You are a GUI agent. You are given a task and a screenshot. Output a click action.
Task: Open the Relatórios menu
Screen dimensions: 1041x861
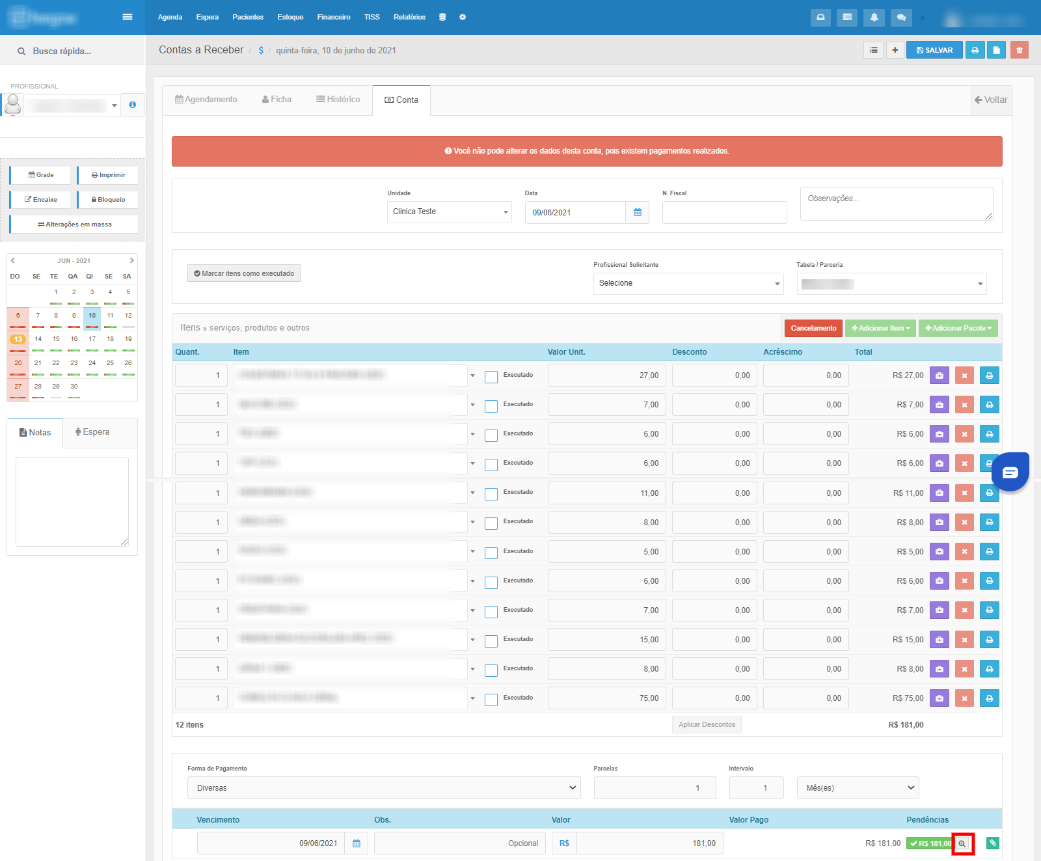tap(409, 17)
